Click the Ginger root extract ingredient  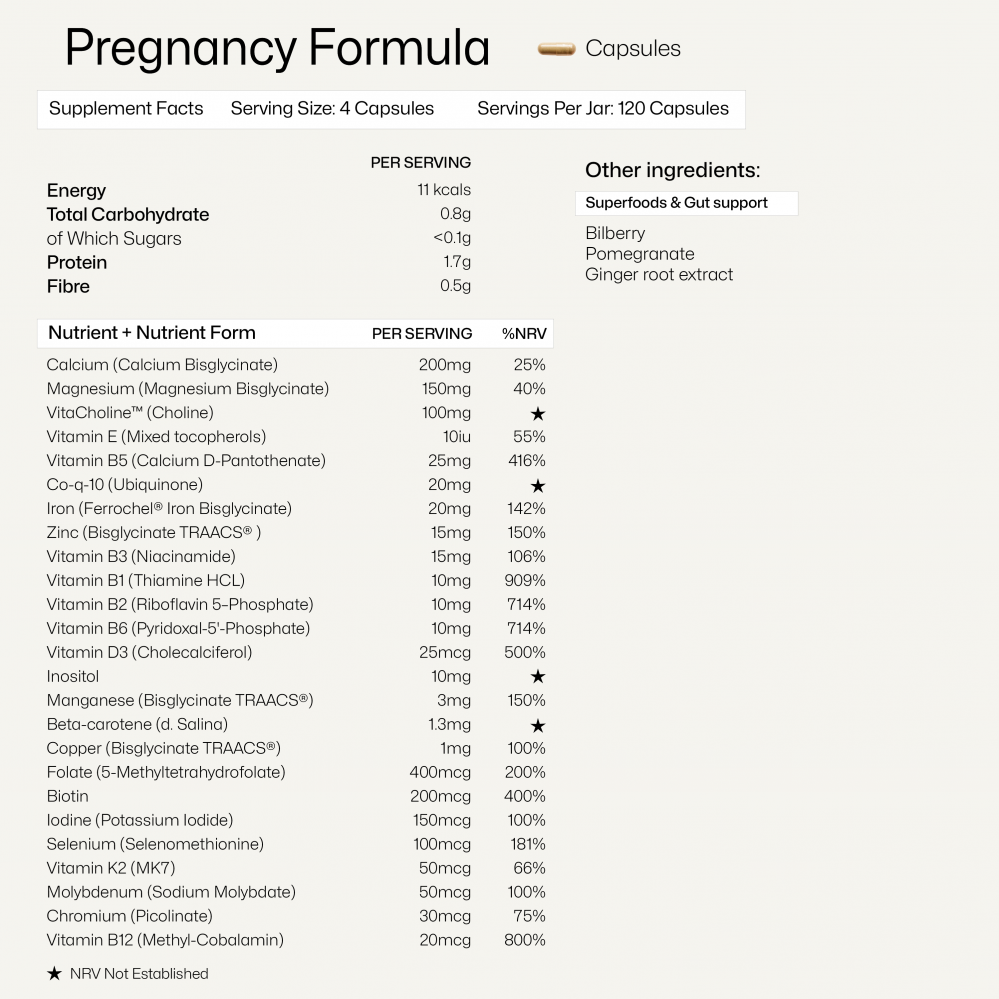coord(659,275)
